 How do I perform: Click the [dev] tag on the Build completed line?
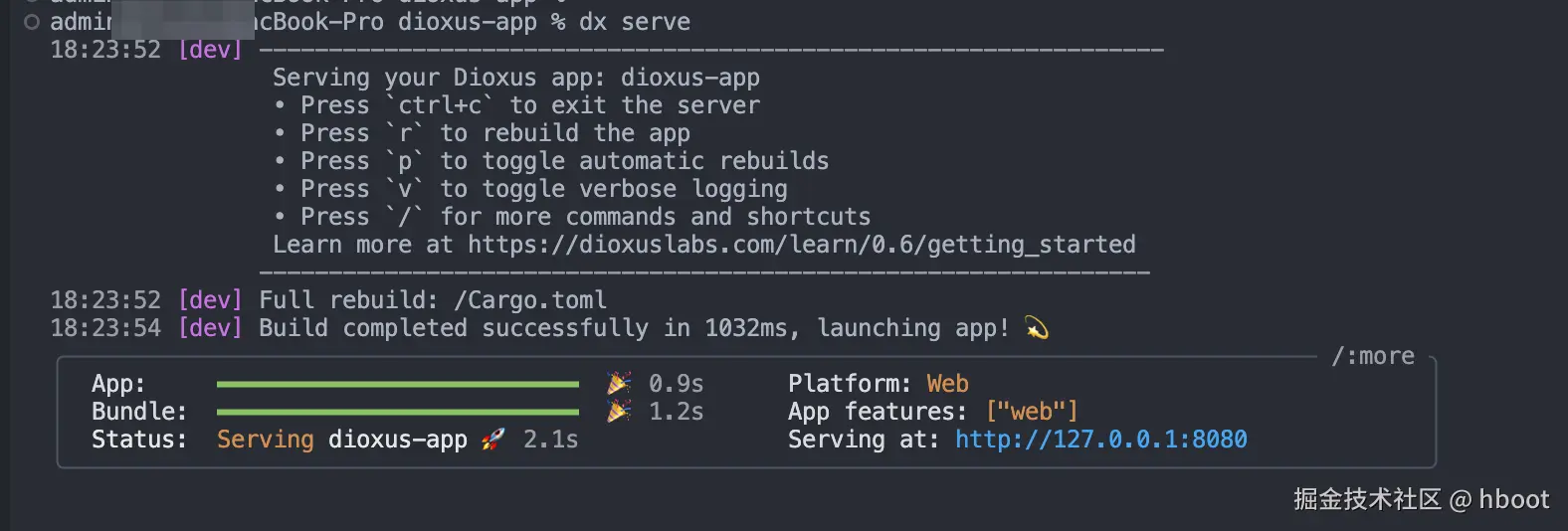click(x=210, y=328)
